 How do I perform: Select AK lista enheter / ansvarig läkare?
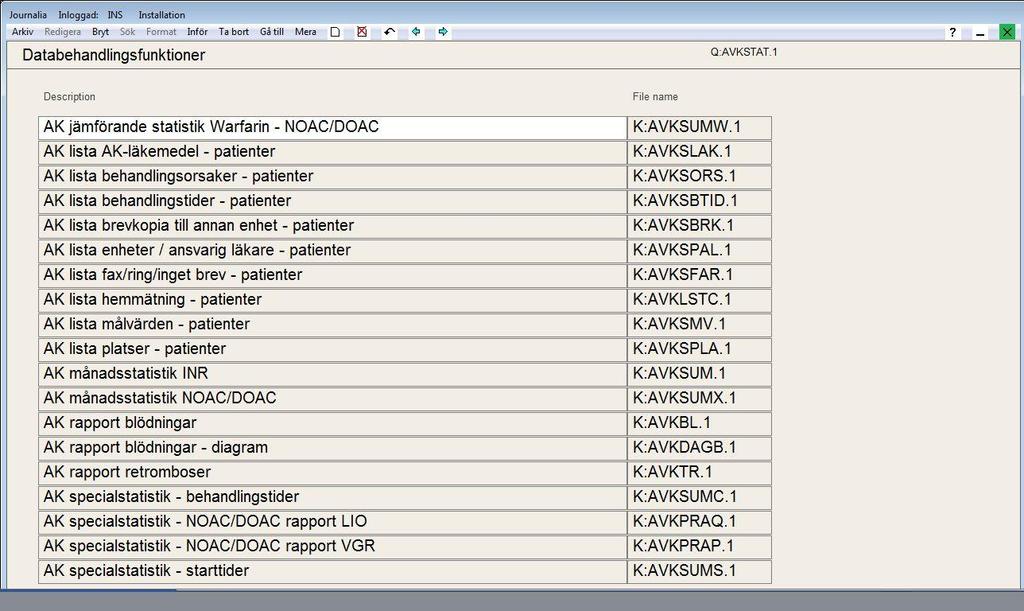(x=332, y=251)
